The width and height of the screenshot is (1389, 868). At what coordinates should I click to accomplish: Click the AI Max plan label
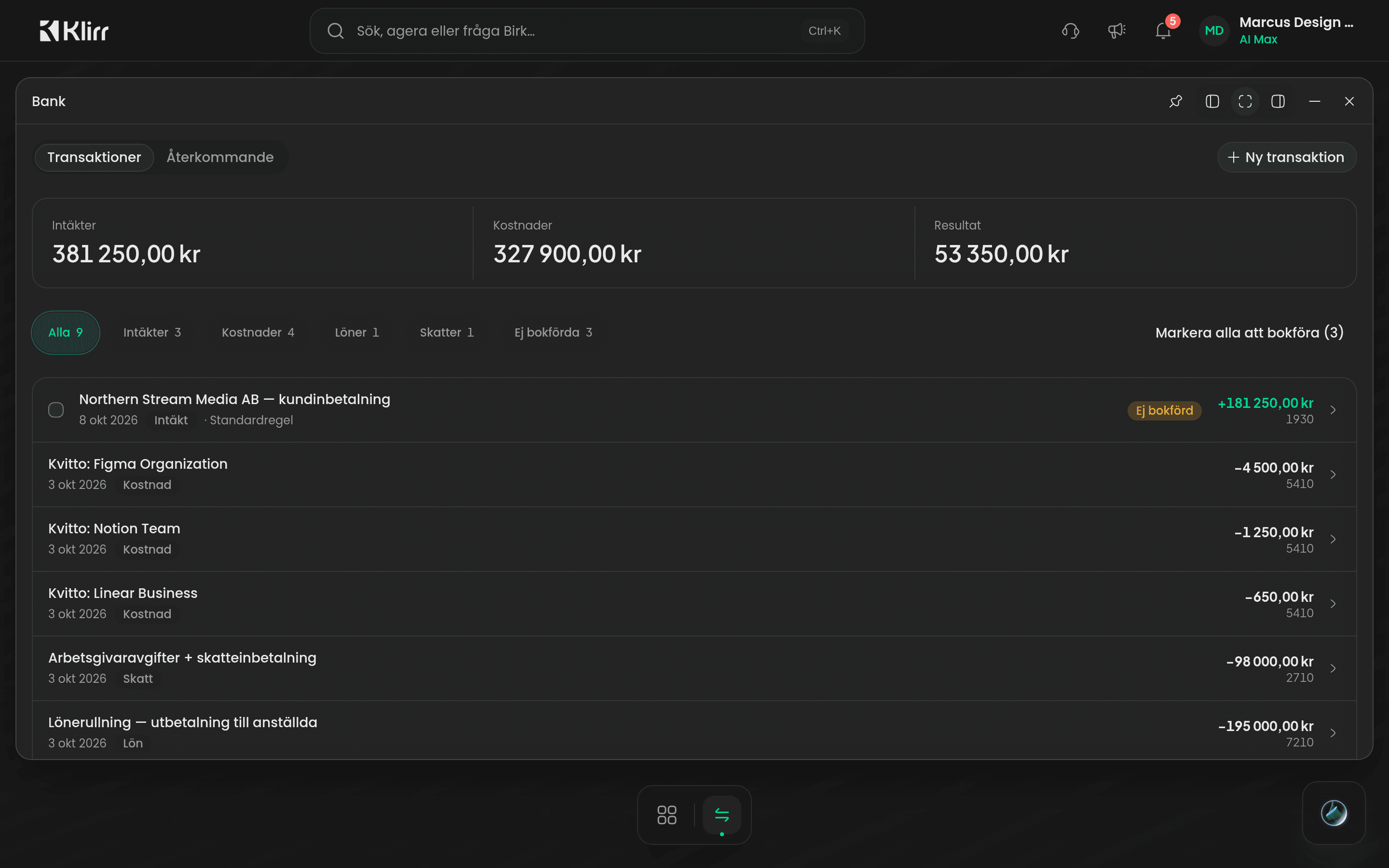[1258, 40]
